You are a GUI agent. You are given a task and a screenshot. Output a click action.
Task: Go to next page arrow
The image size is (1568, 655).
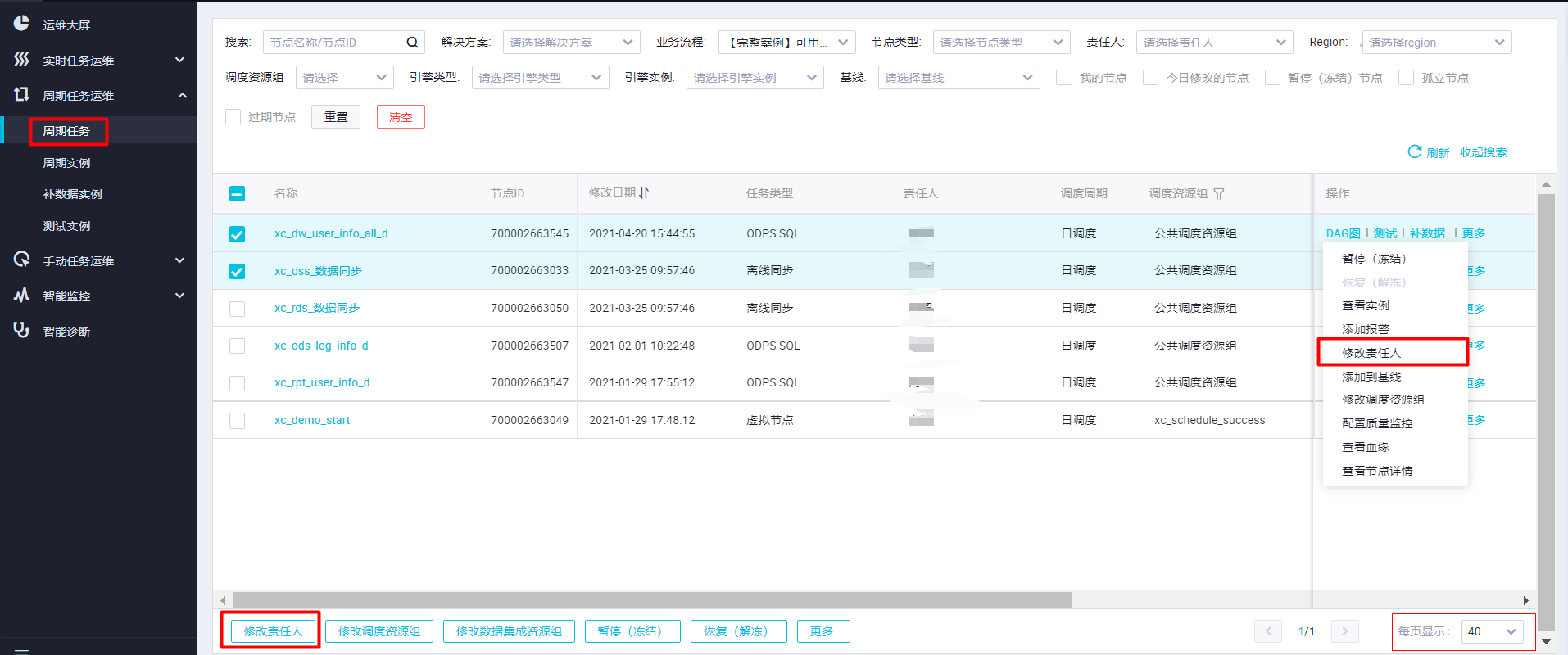click(1344, 631)
